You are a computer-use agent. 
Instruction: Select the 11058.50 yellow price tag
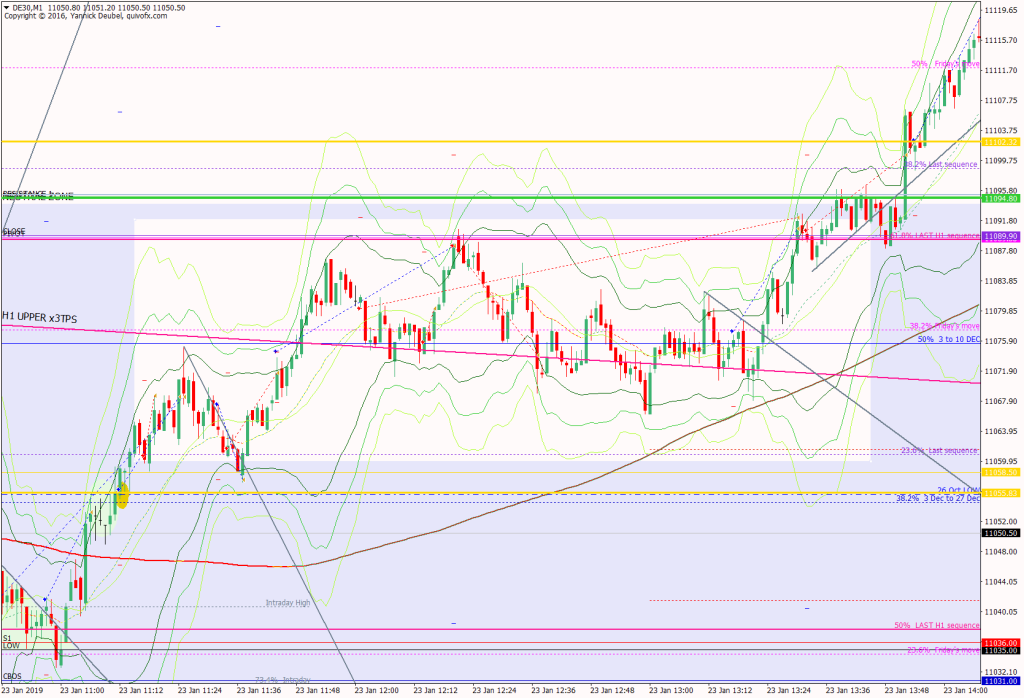coord(1000,472)
